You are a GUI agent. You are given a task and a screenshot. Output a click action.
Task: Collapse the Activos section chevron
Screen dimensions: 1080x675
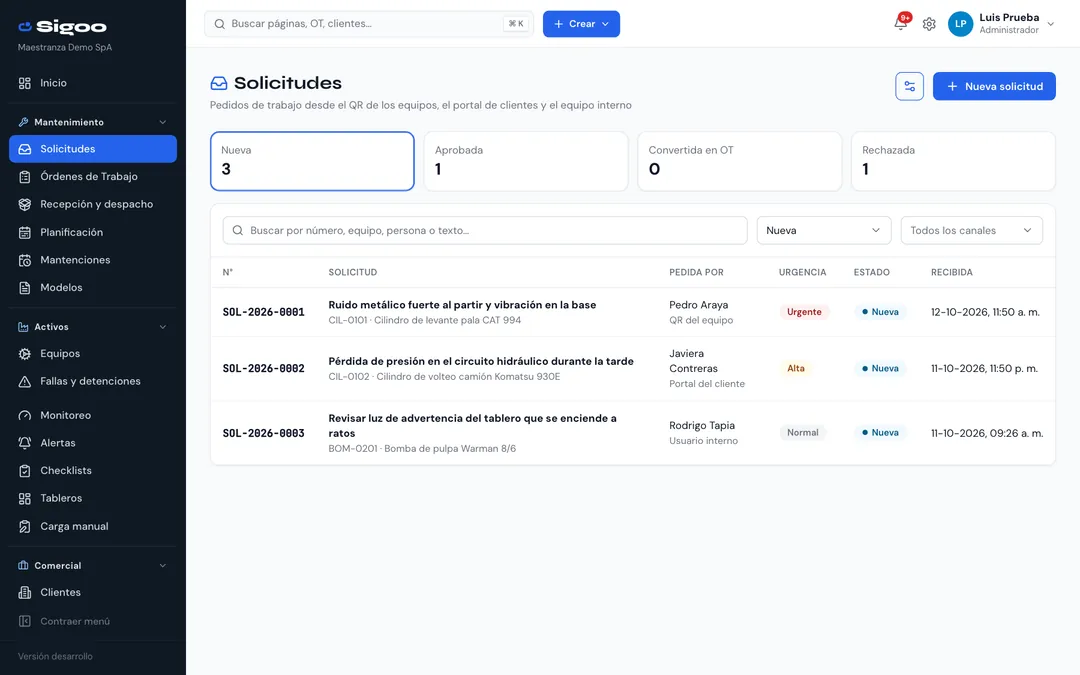[163, 327]
